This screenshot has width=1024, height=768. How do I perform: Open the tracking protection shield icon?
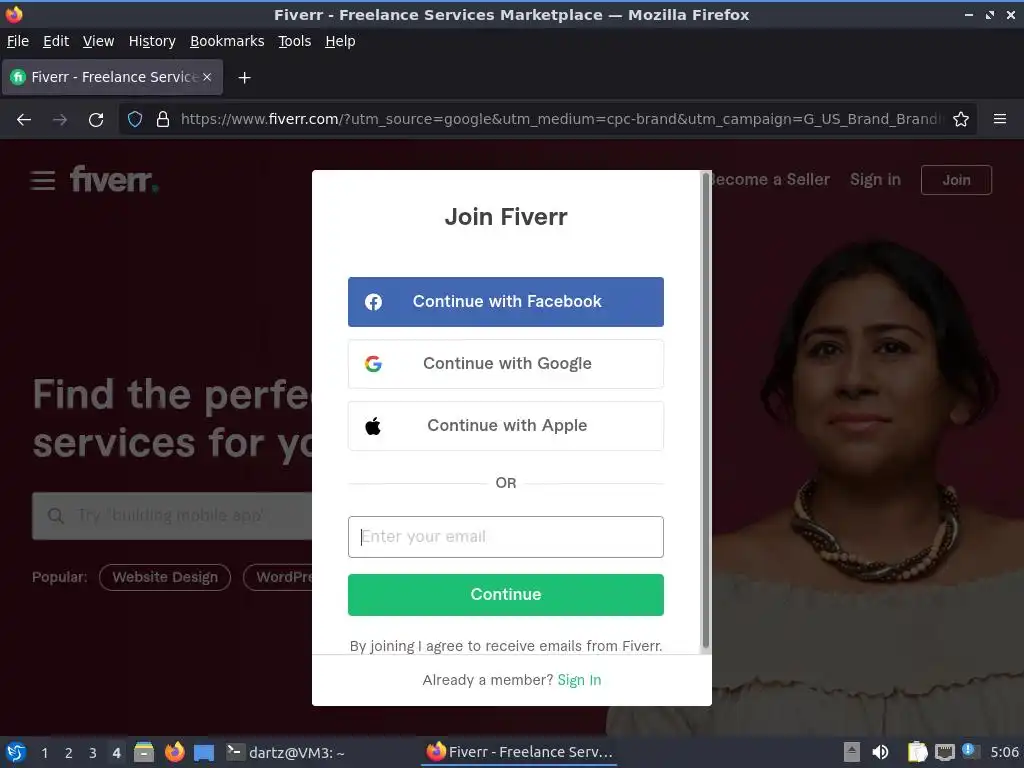click(135, 120)
